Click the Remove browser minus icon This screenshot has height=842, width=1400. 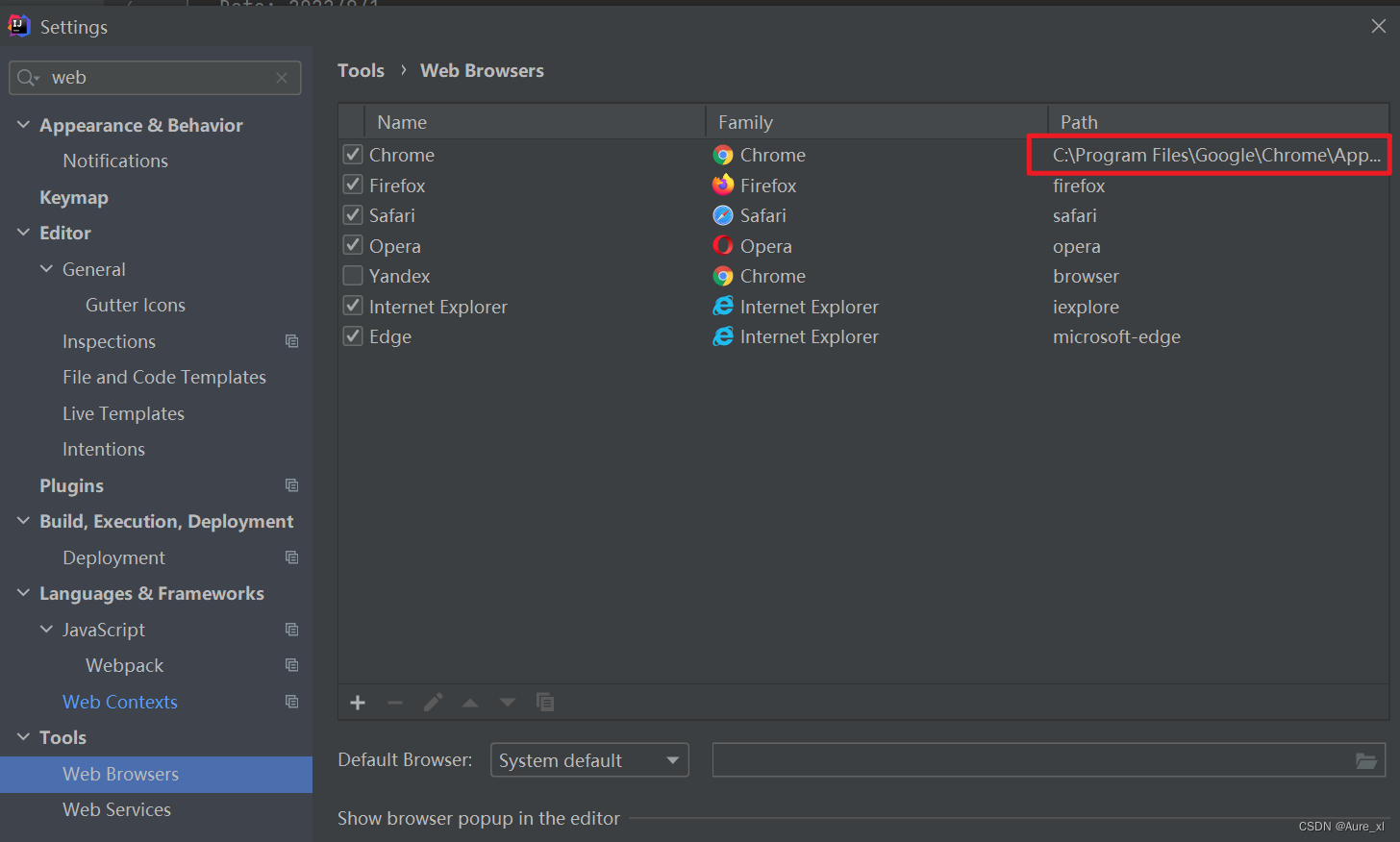[395, 703]
